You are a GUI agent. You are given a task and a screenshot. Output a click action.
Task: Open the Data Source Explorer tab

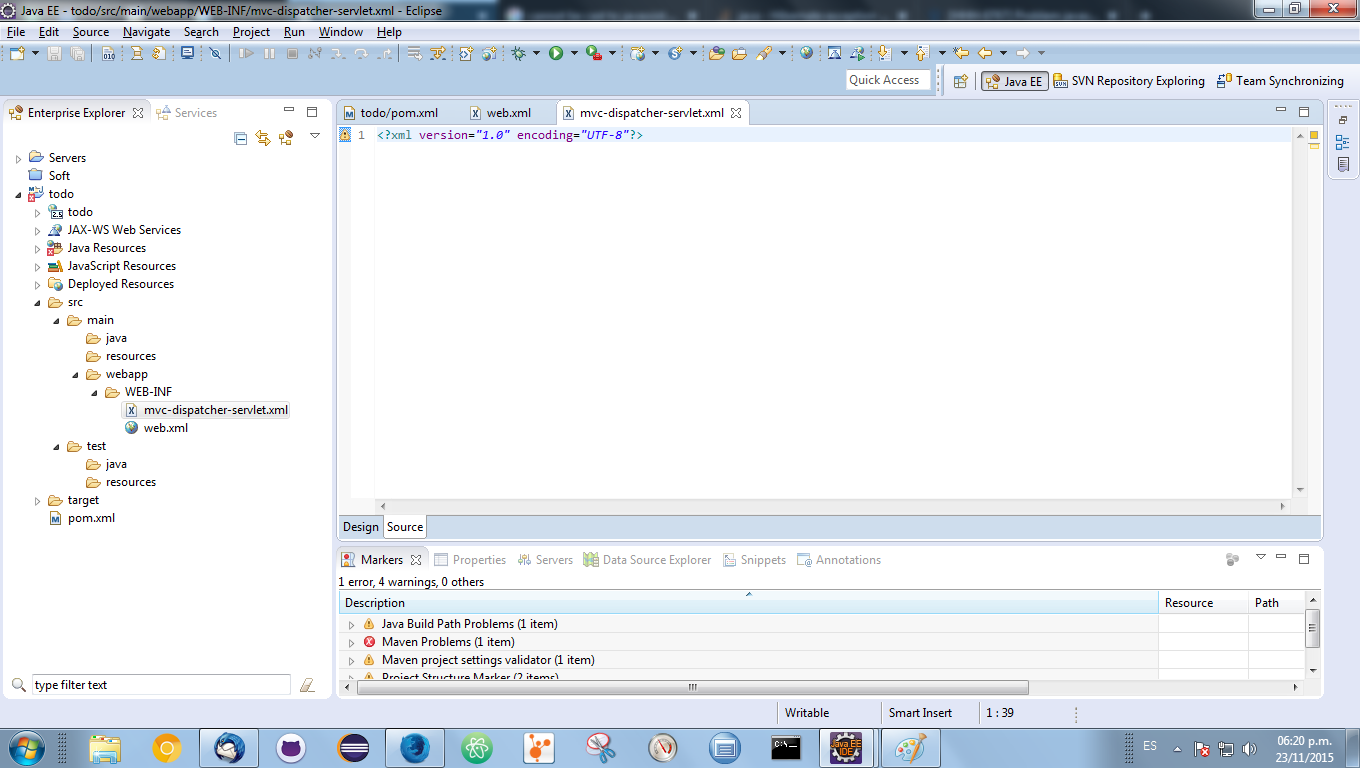(647, 560)
